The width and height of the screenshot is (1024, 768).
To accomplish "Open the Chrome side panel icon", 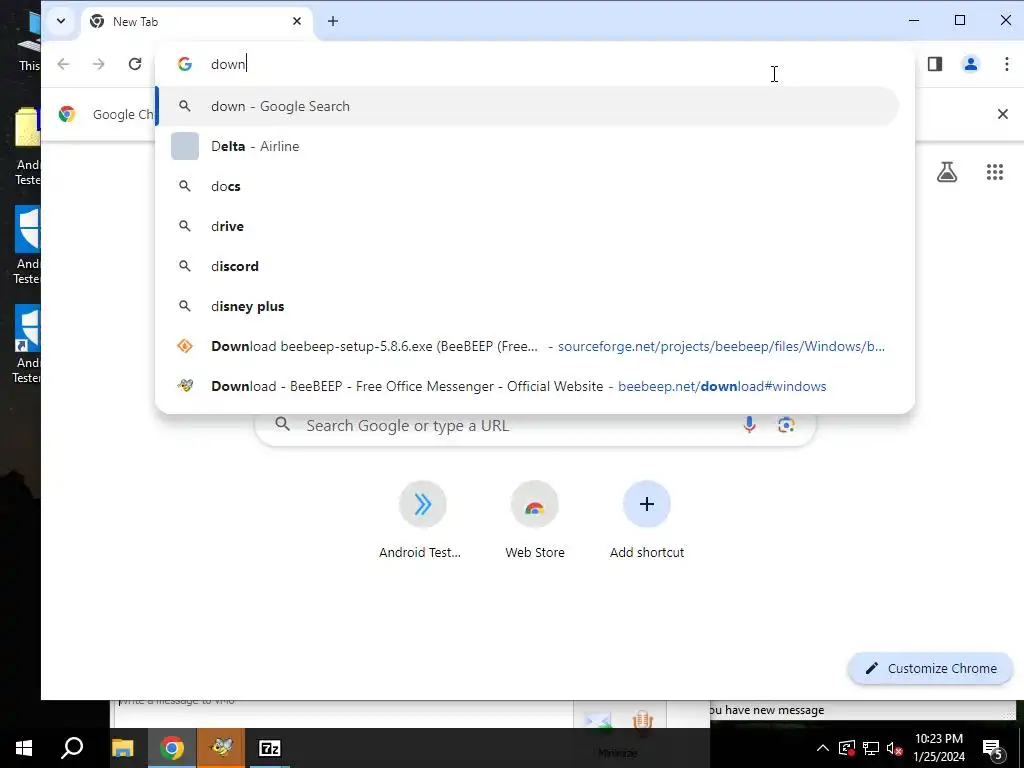I will (x=935, y=64).
